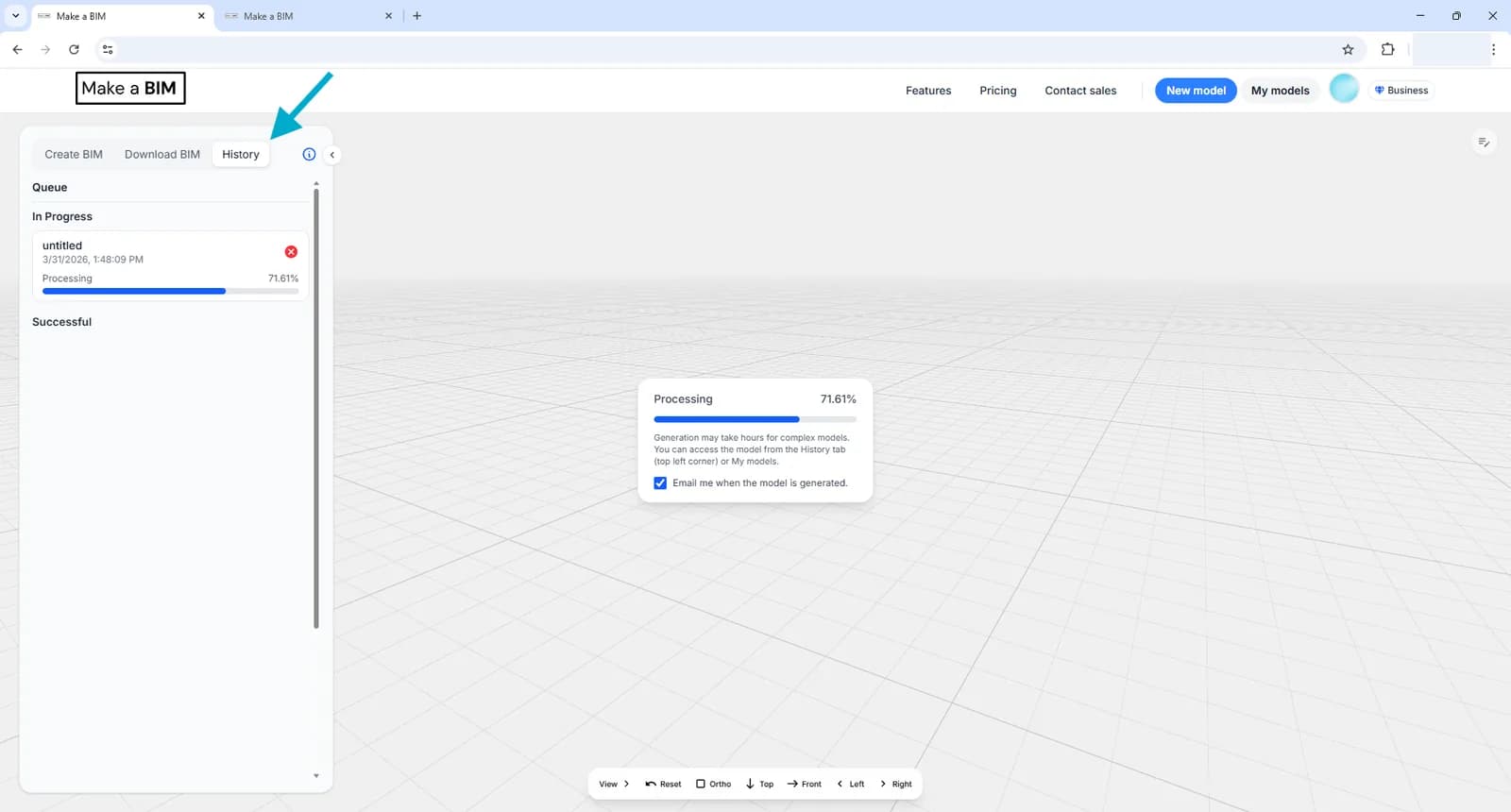
Task: Switch to Right view
Action: (895, 784)
